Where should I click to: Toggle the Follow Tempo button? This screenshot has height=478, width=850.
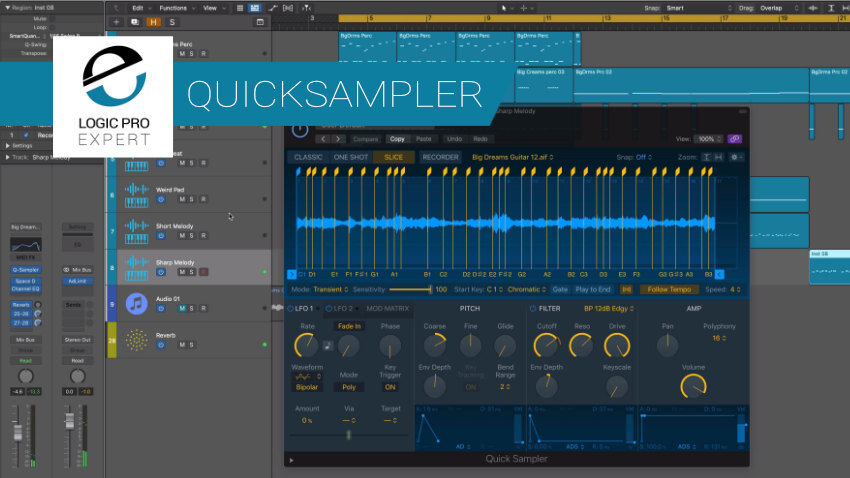tap(669, 289)
